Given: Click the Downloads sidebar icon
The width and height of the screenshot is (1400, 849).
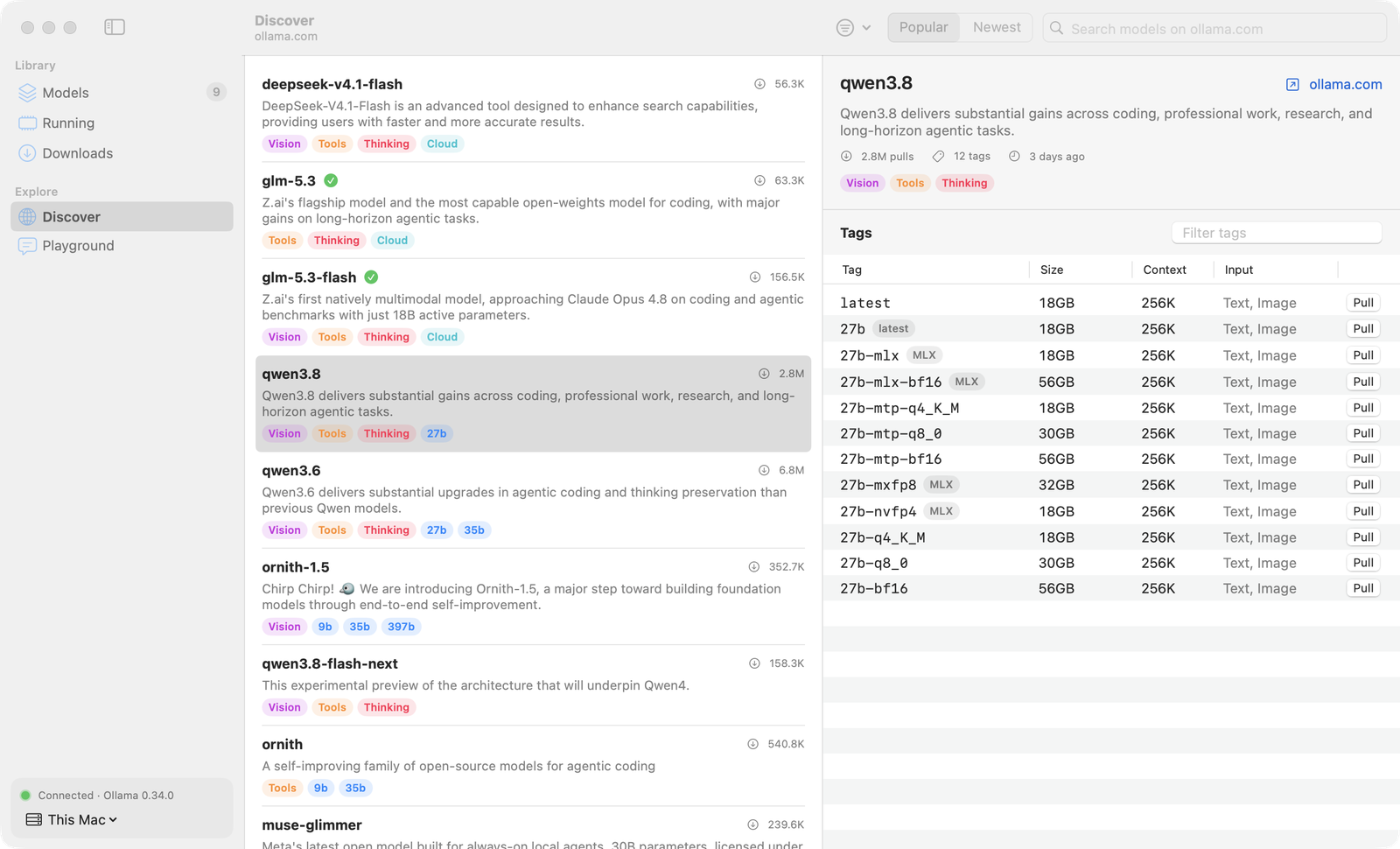Looking at the screenshot, I should [x=27, y=153].
